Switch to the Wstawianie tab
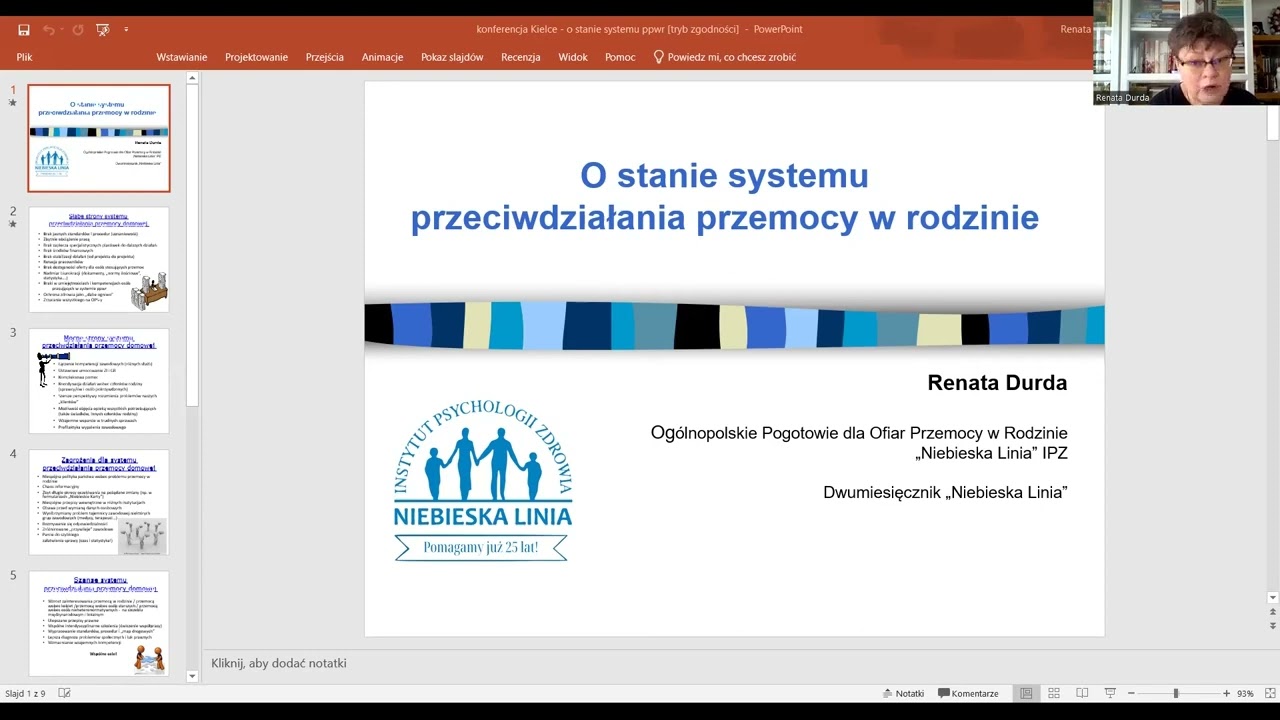The height and width of the screenshot is (720, 1280). pos(181,57)
